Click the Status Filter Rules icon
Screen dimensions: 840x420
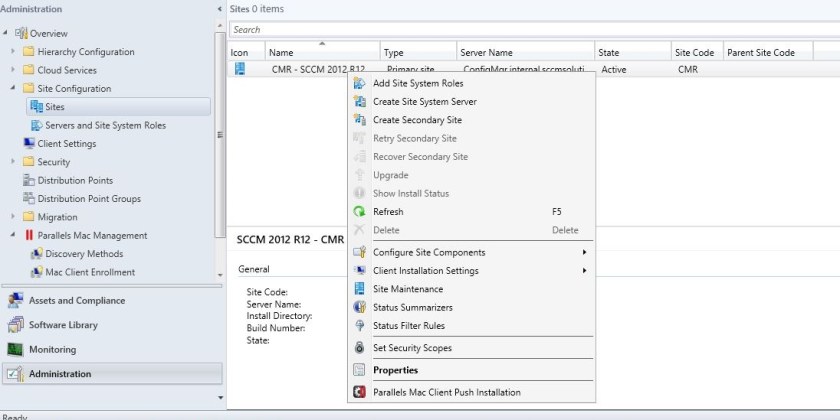click(360, 326)
